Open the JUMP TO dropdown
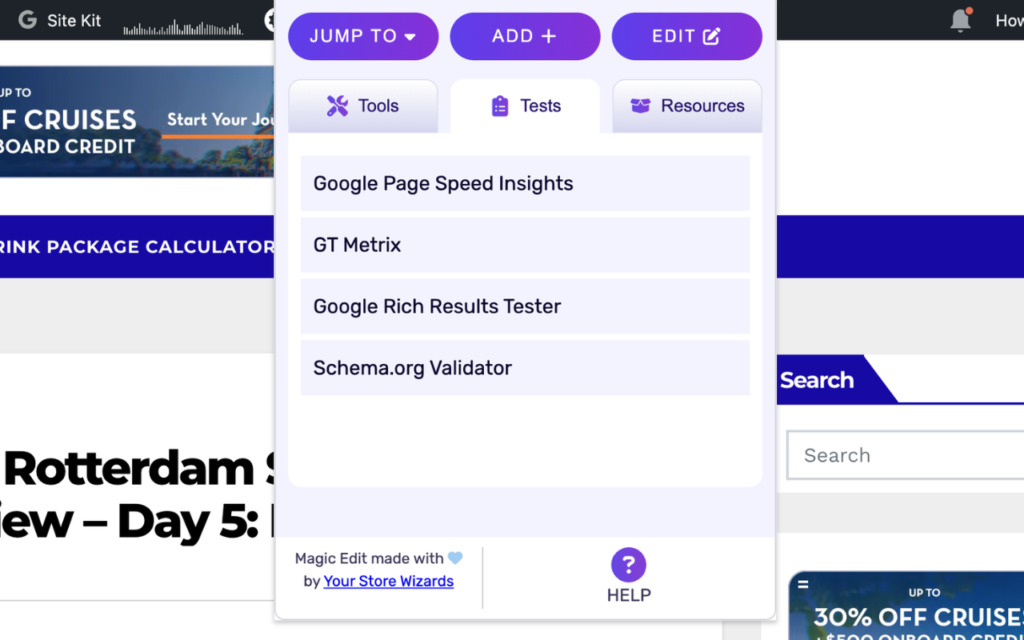The image size is (1024, 640). (363, 35)
